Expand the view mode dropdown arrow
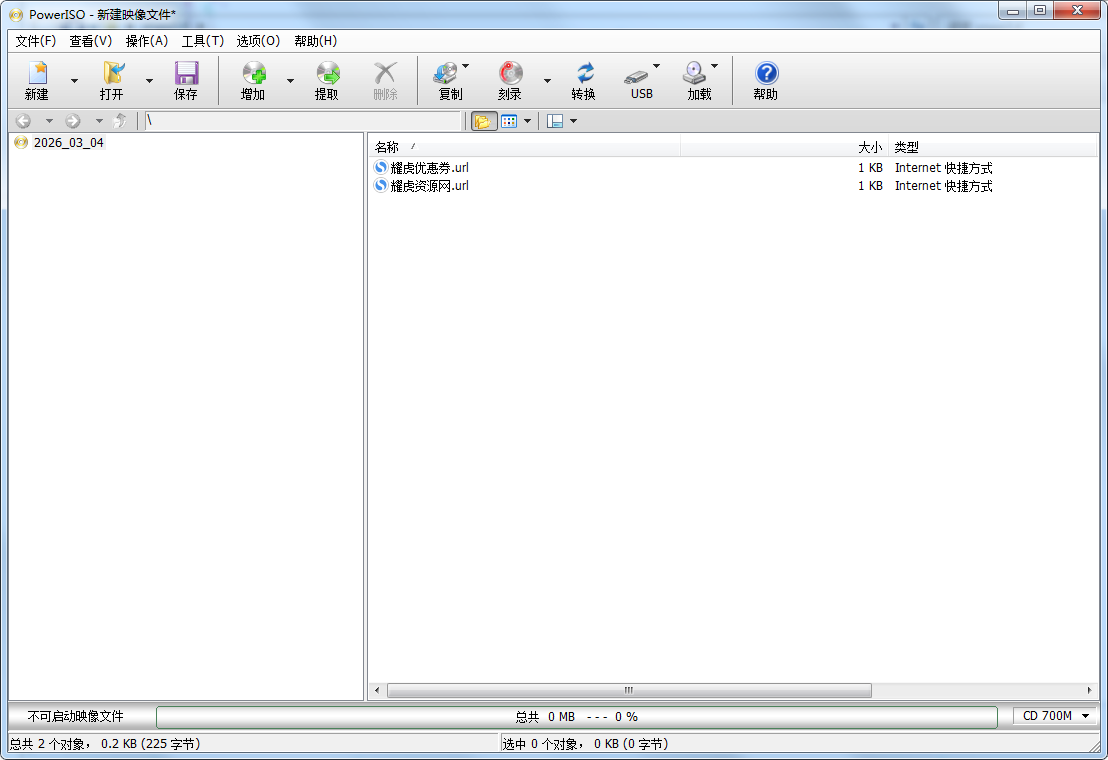 [527, 121]
